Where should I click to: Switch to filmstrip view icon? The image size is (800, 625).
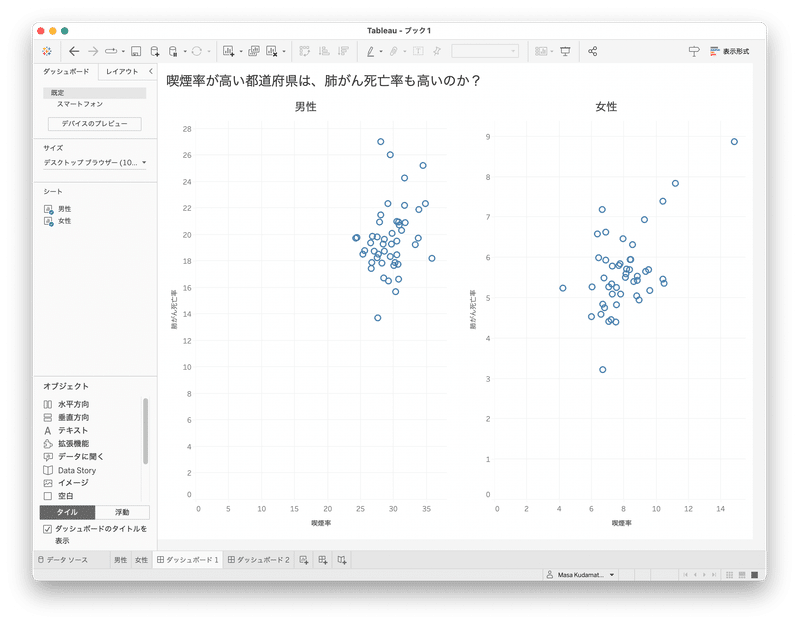pyautogui.click(x=742, y=575)
